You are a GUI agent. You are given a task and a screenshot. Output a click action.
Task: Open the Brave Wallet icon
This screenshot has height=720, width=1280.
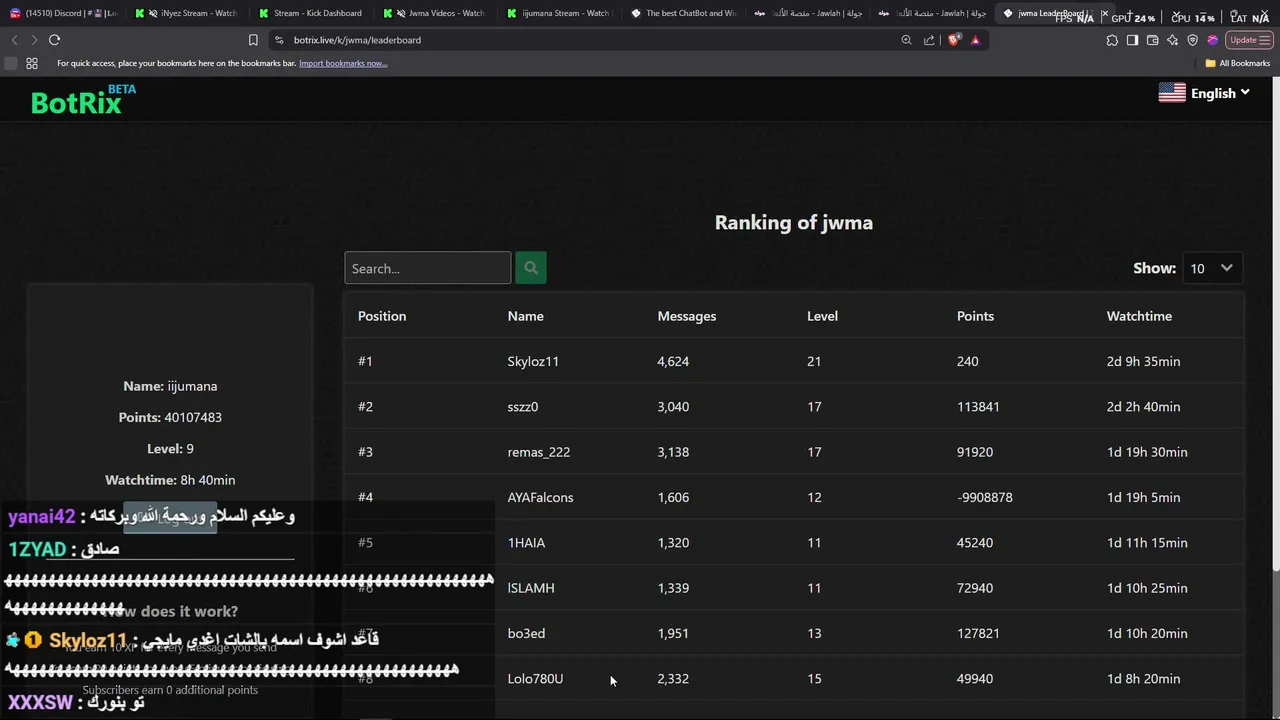point(1152,40)
